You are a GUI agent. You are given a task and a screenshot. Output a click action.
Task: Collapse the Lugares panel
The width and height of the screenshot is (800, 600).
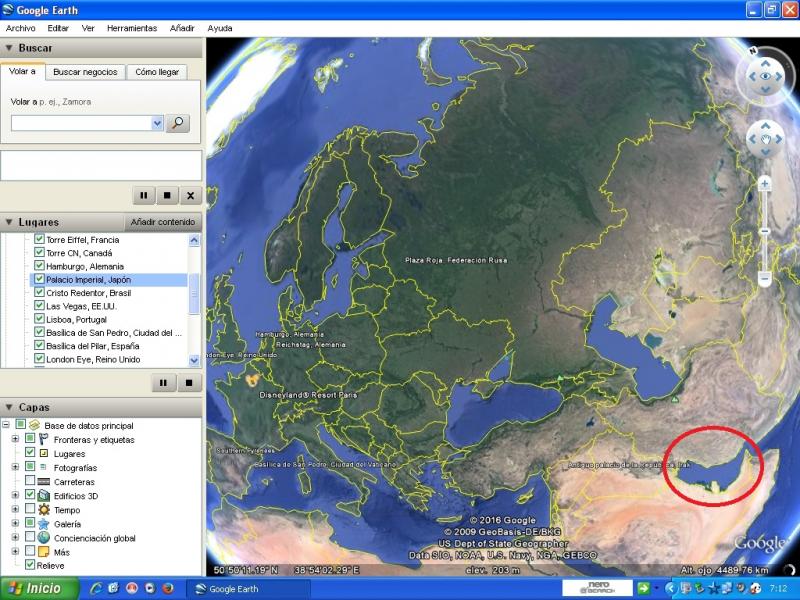pyautogui.click(x=9, y=222)
